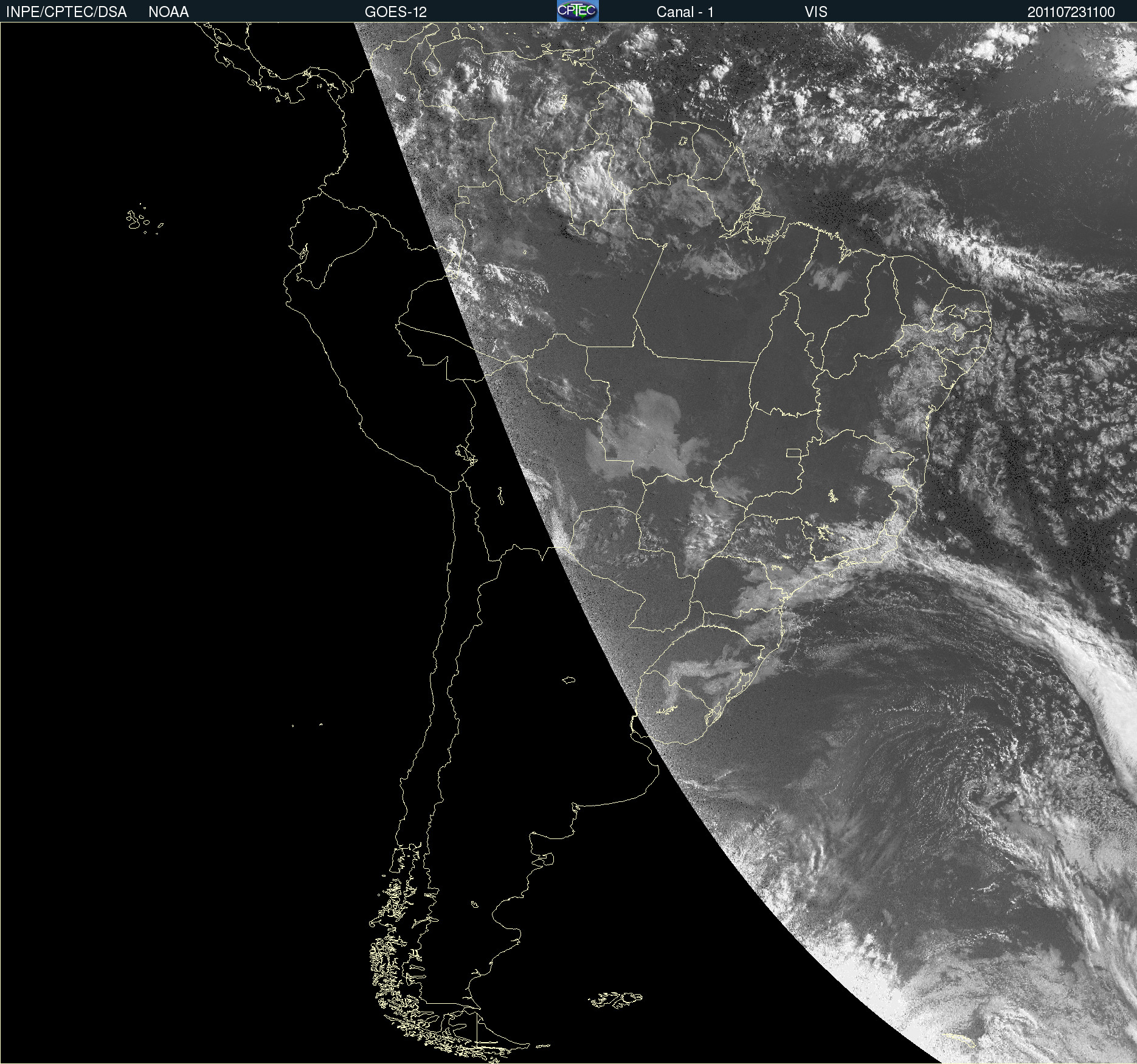1137x1064 pixels.
Task: Click the 201107231100 timestamp
Action: pyautogui.click(x=1071, y=12)
